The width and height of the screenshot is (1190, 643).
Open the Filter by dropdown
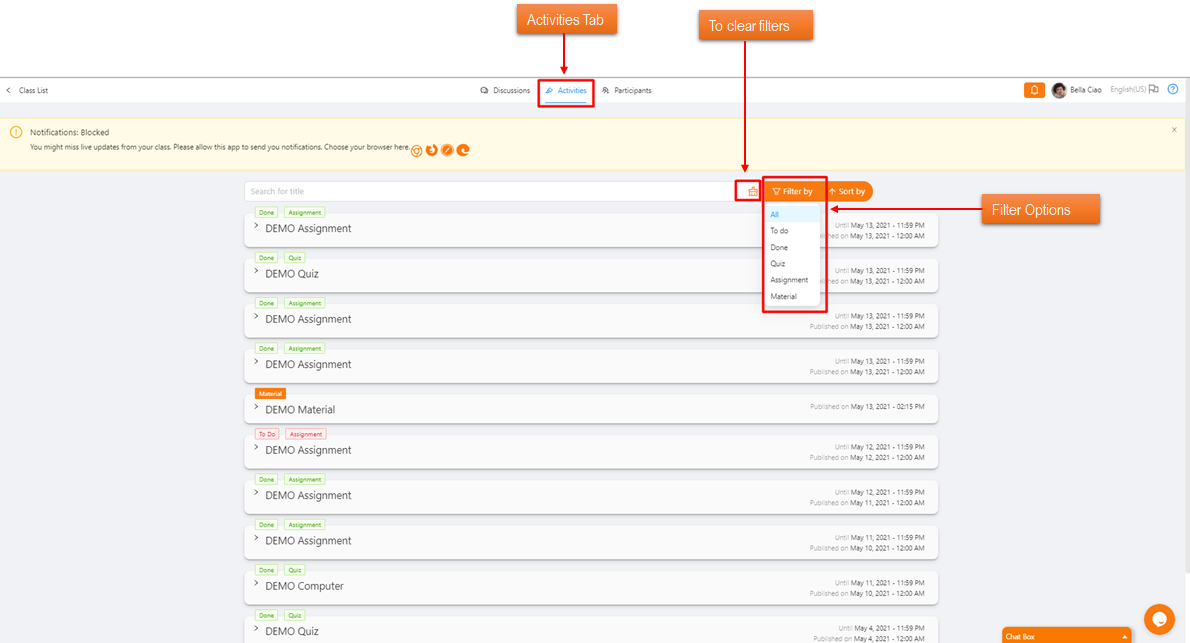point(793,191)
